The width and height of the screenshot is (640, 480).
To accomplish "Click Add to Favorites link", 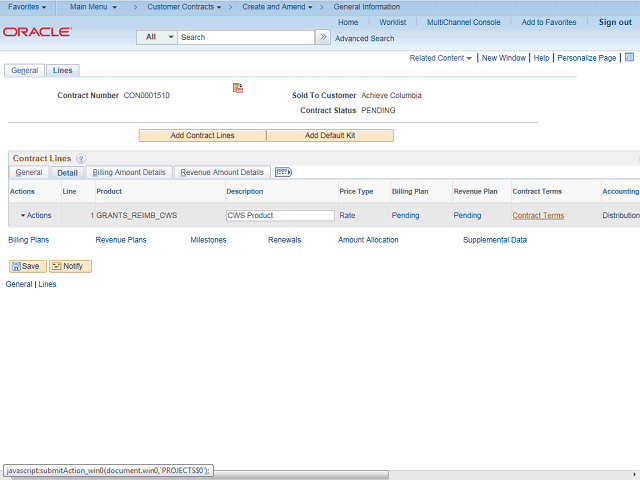I will coord(549,22).
